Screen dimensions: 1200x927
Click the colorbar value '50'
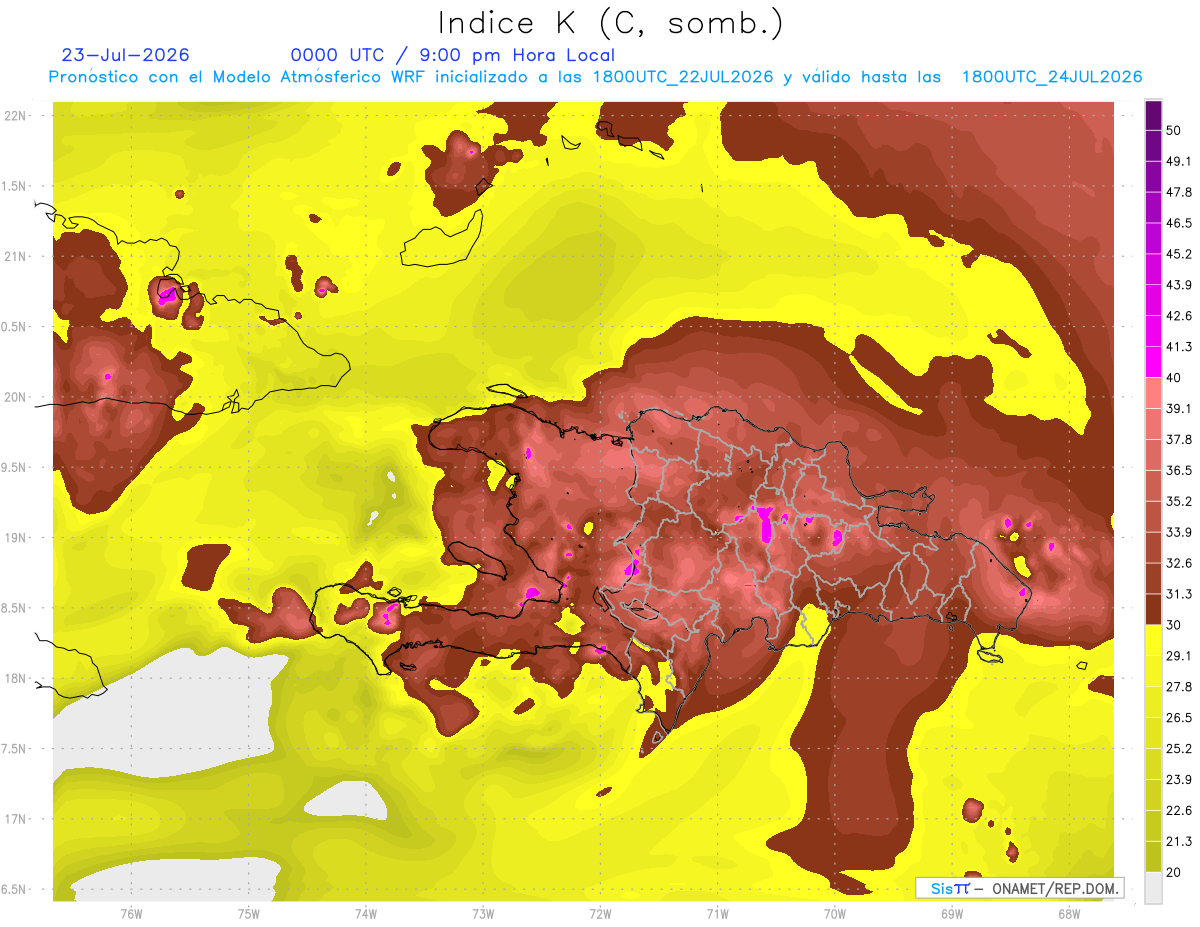tap(1175, 130)
